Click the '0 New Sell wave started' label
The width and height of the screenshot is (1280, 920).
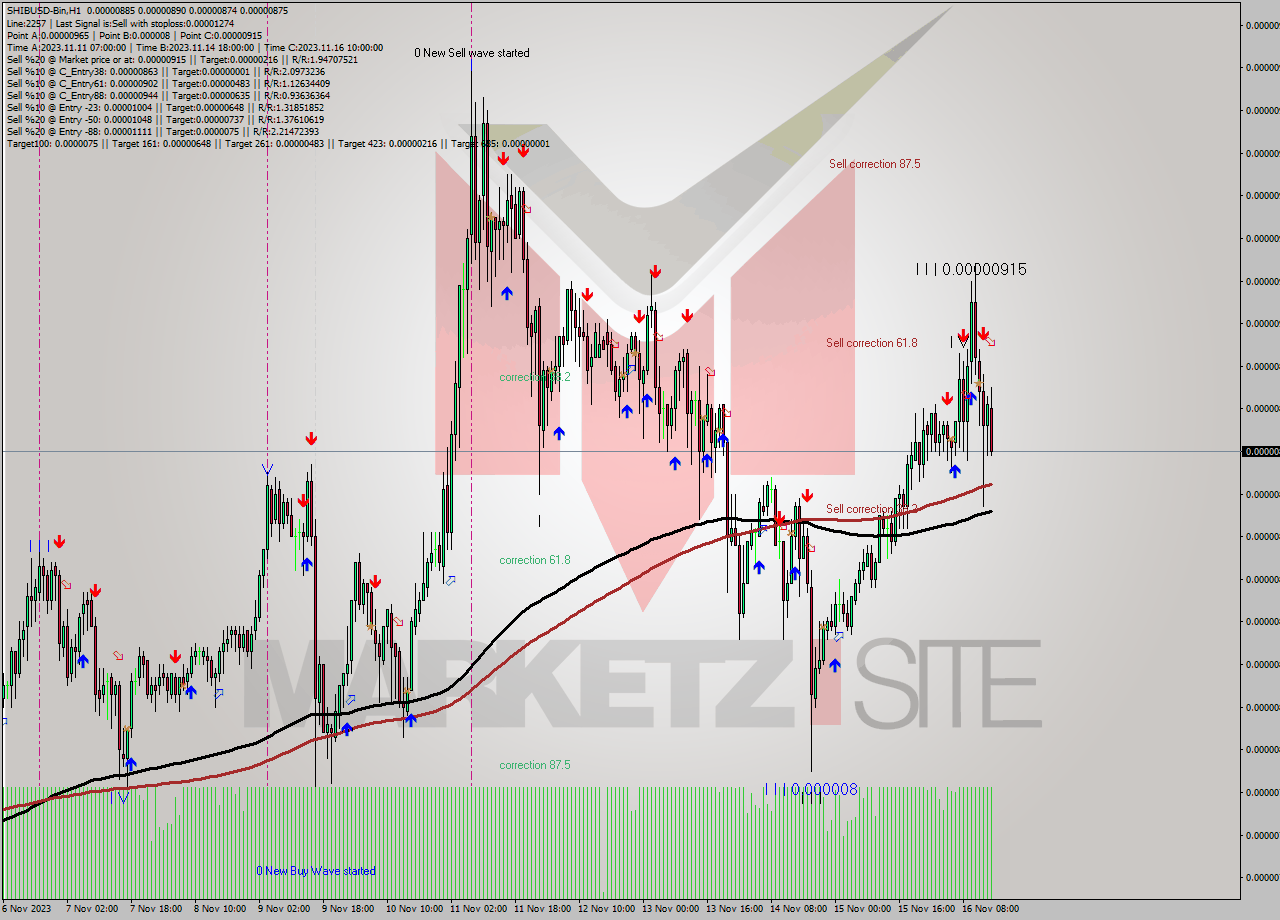[x=472, y=53]
